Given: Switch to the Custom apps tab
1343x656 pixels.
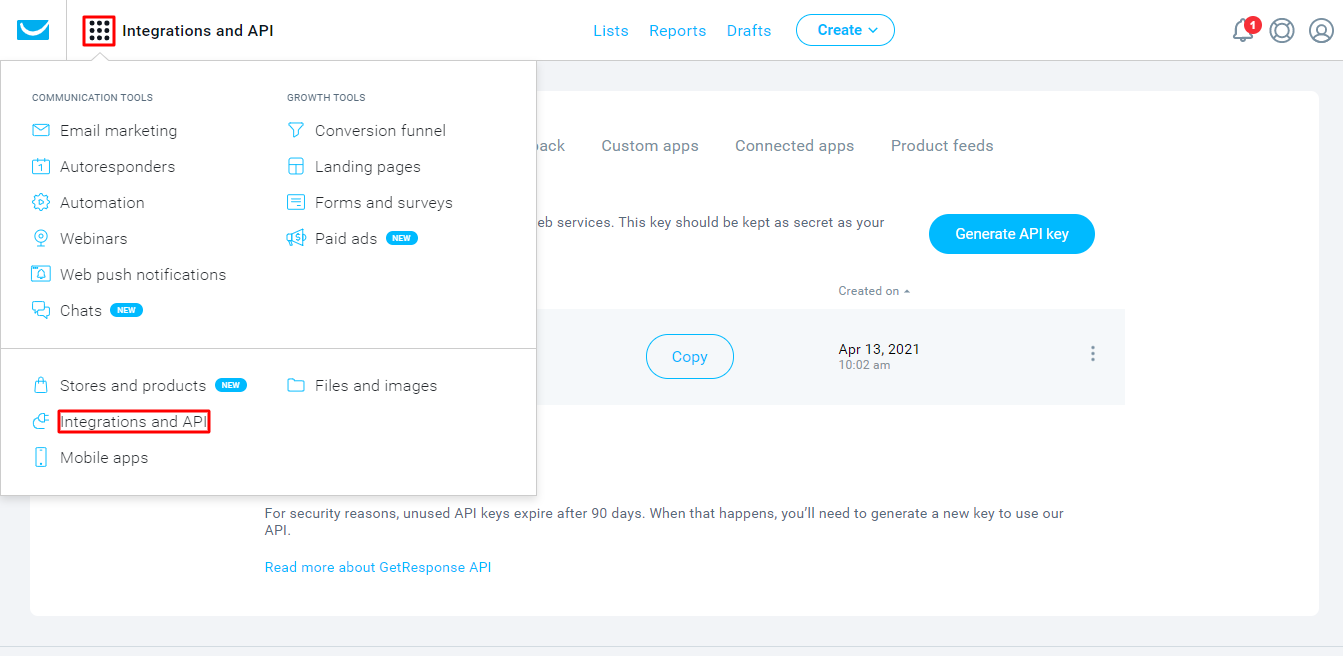Looking at the screenshot, I should click(x=650, y=146).
